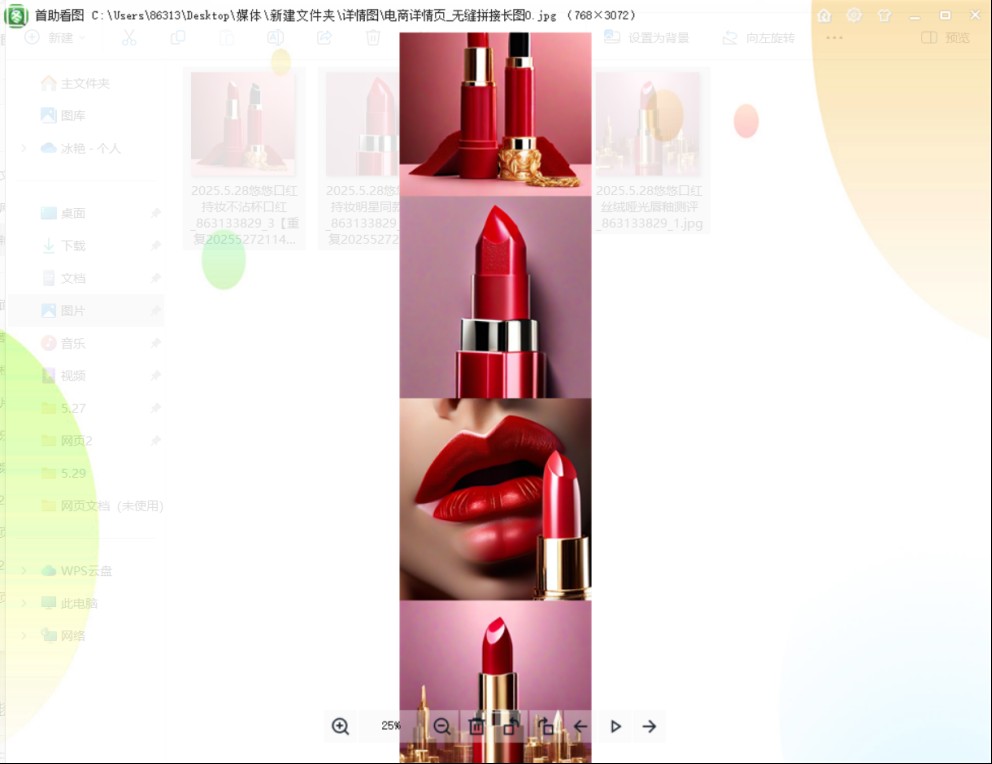Image resolution: width=992 pixels, height=764 pixels.
Task: Select WPS云盘 in Explorer sidebar
Action: coord(76,570)
